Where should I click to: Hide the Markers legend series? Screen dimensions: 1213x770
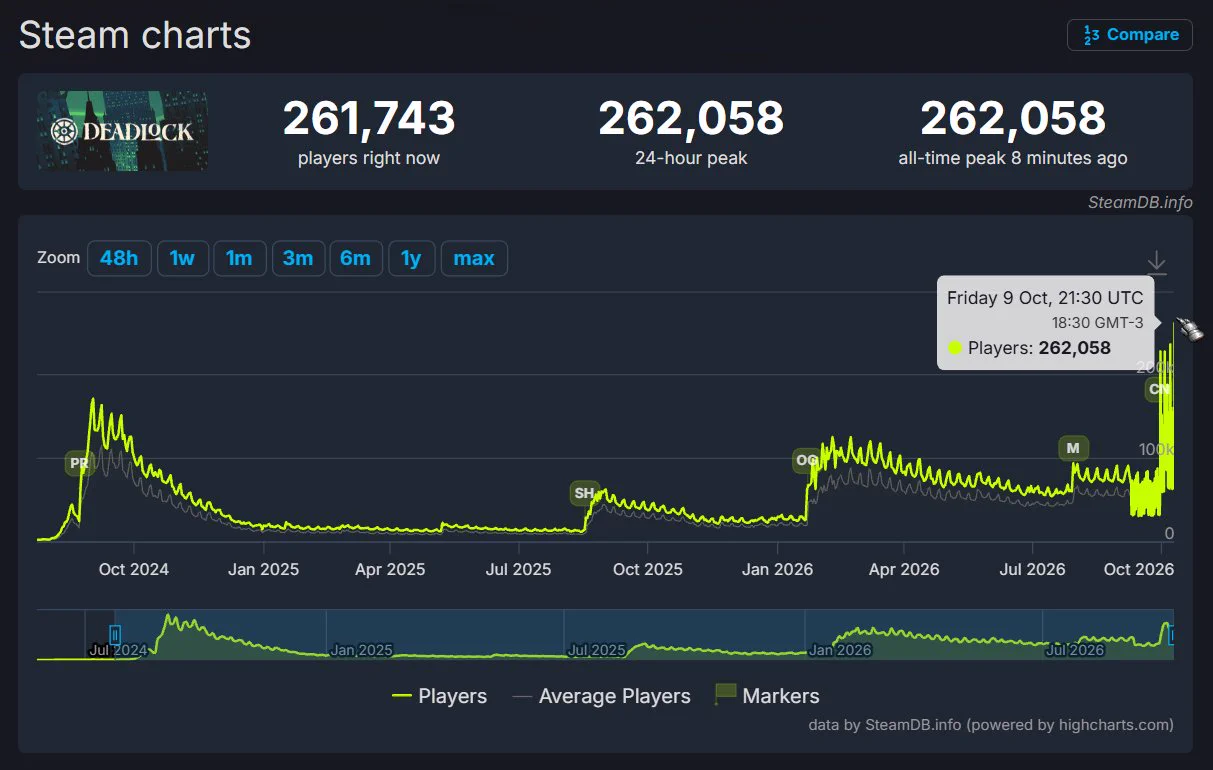pyautogui.click(x=767, y=696)
